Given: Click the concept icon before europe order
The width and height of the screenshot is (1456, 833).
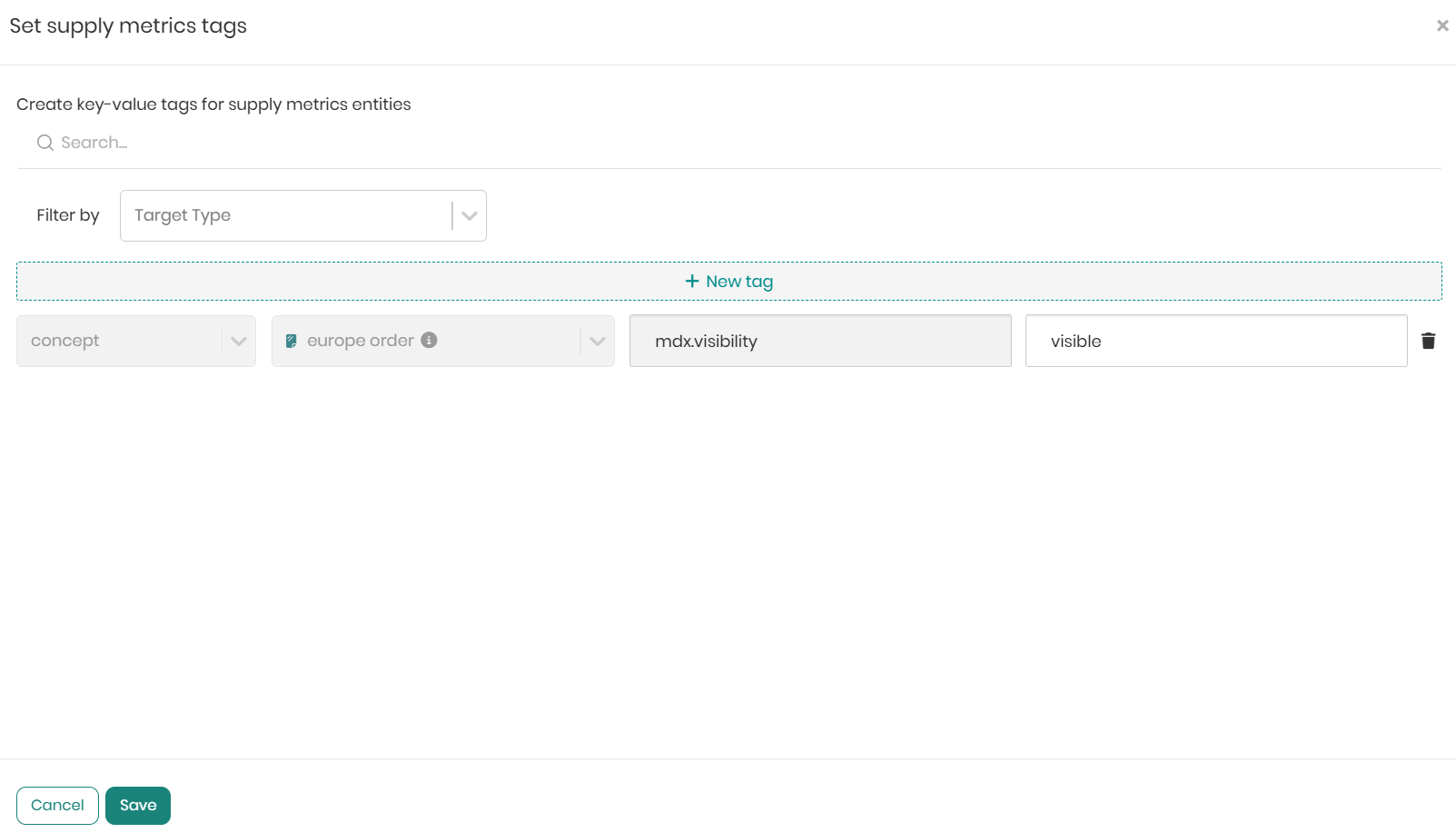Looking at the screenshot, I should tap(292, 341).
